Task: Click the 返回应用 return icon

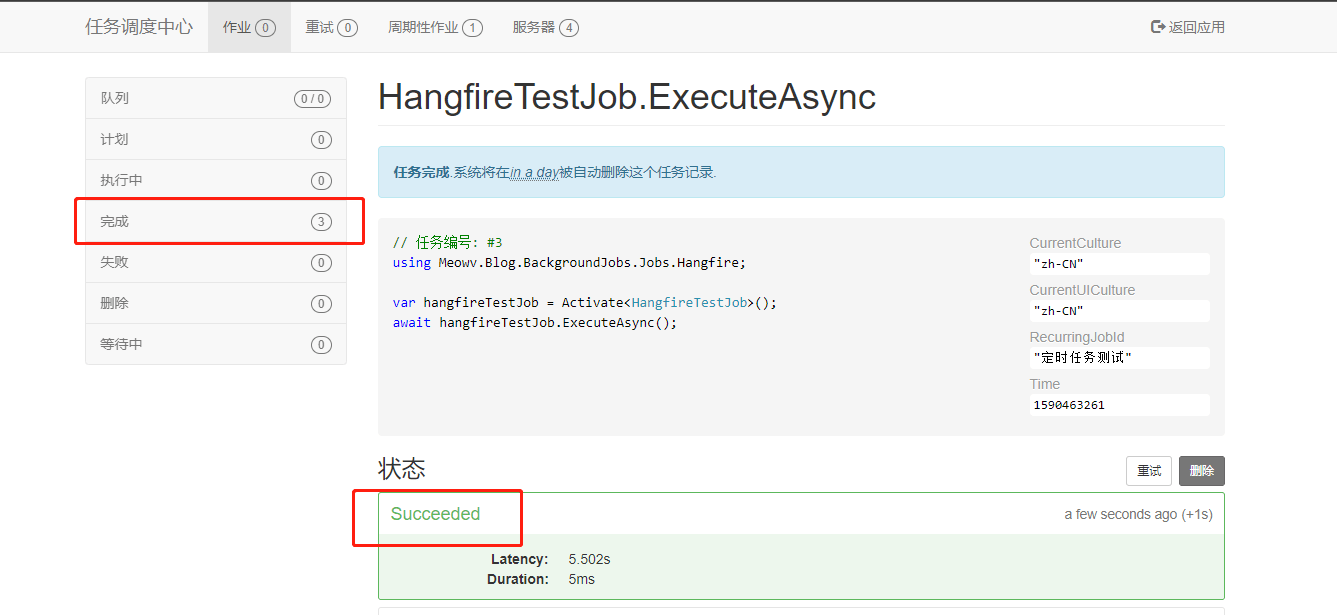Action: (x=1158, y=27)
